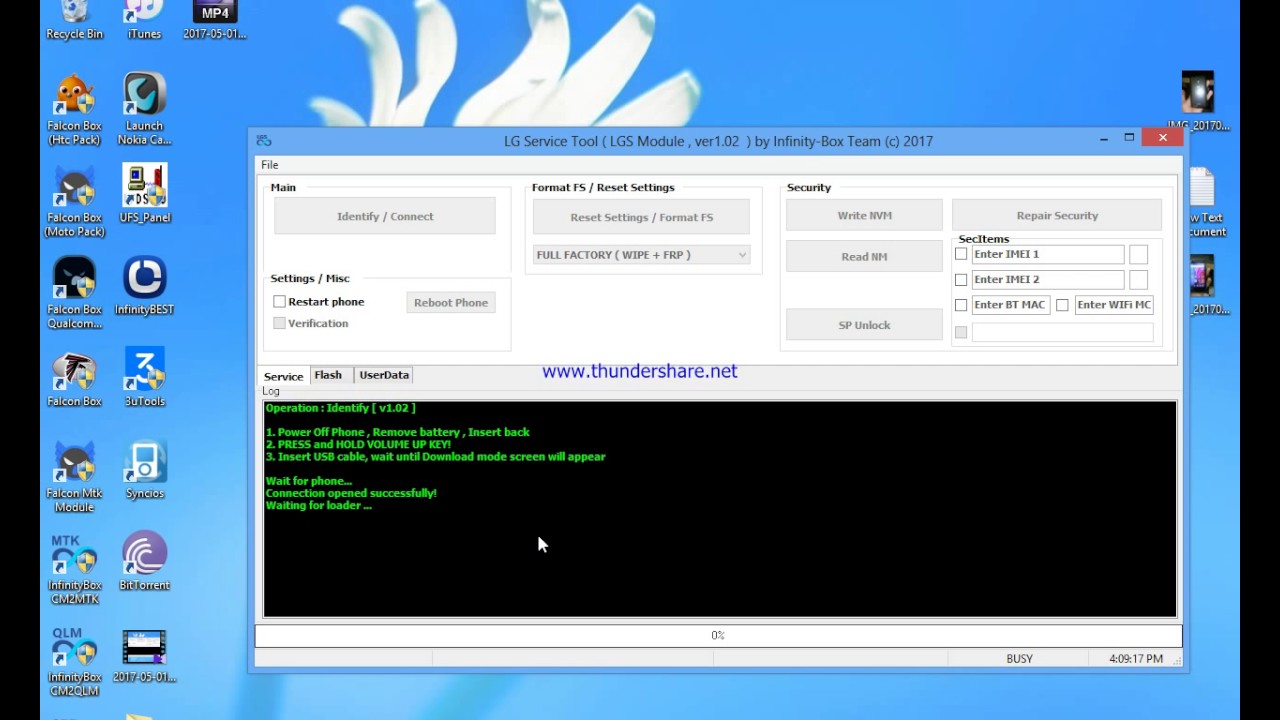Click 'PRESS and HOLD VOLUME UP KEY!' line
The image size is (1280, 720).
coord(358,444)
